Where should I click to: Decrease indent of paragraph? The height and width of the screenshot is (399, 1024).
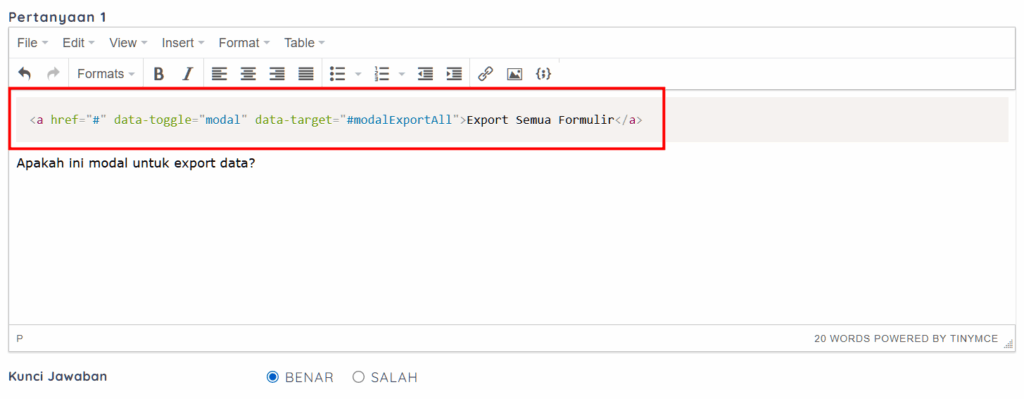425,74
